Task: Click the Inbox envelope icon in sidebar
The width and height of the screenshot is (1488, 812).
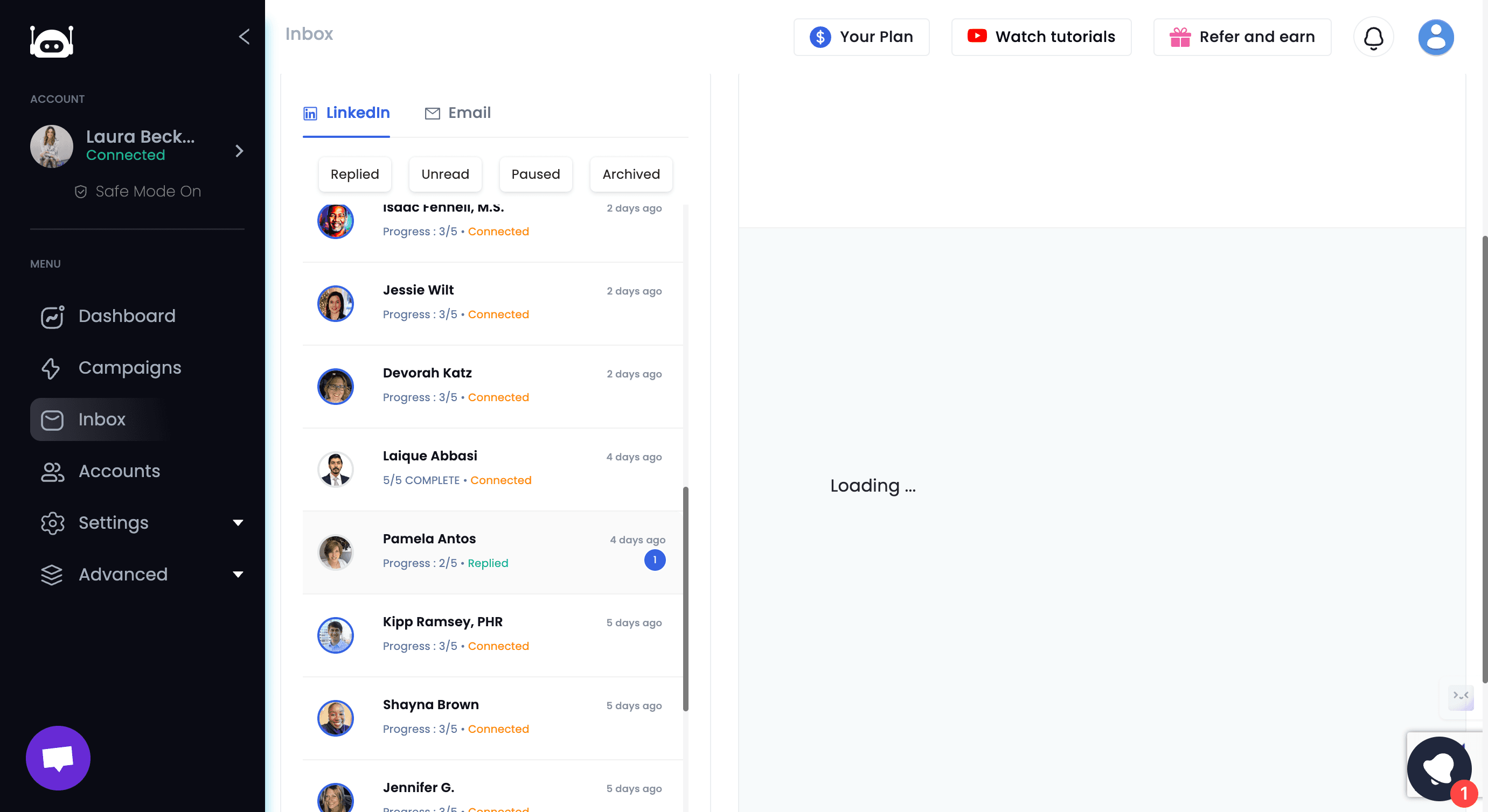Action: [x=52, y=420]
